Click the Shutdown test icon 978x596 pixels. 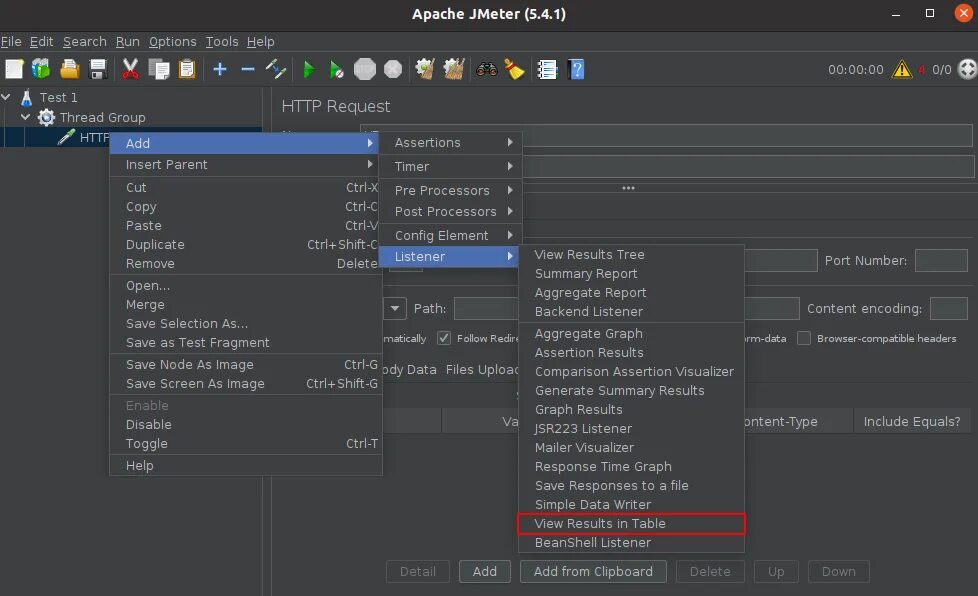[x=393, y=69]
